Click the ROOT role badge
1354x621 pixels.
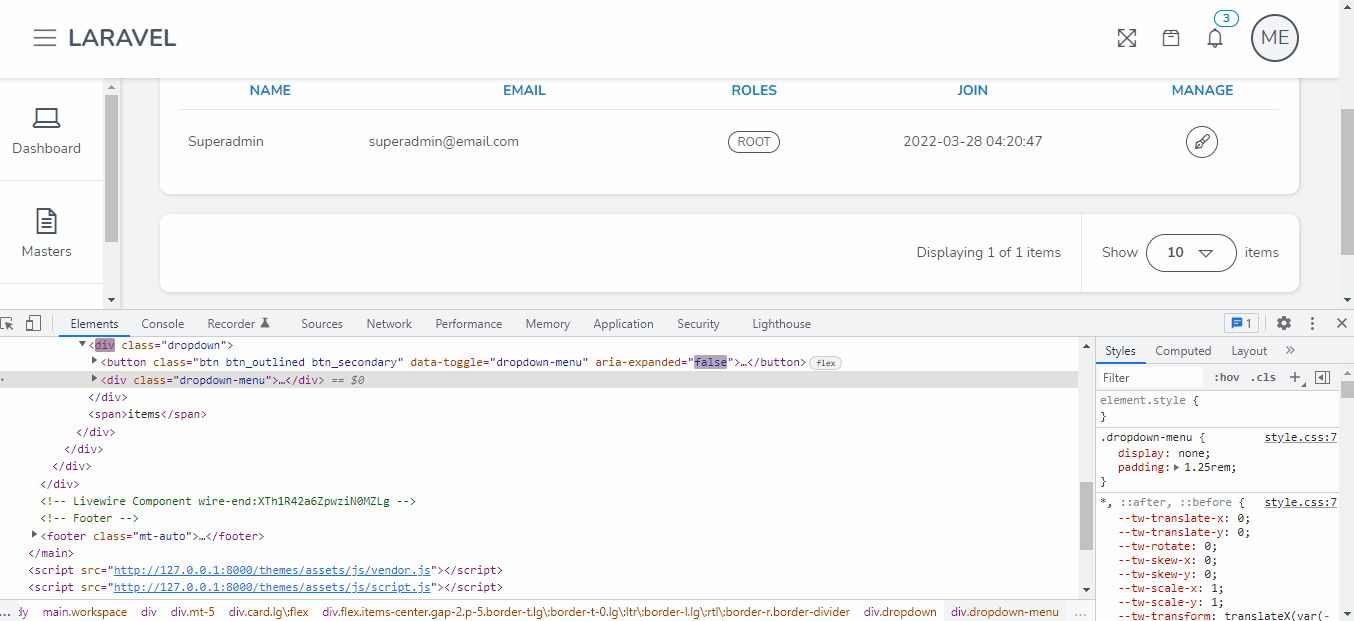754,142
